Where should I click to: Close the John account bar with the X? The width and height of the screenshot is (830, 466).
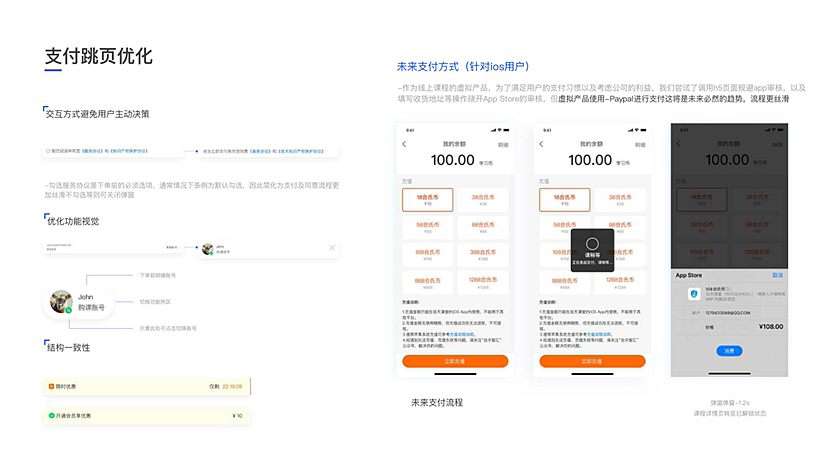332,248
